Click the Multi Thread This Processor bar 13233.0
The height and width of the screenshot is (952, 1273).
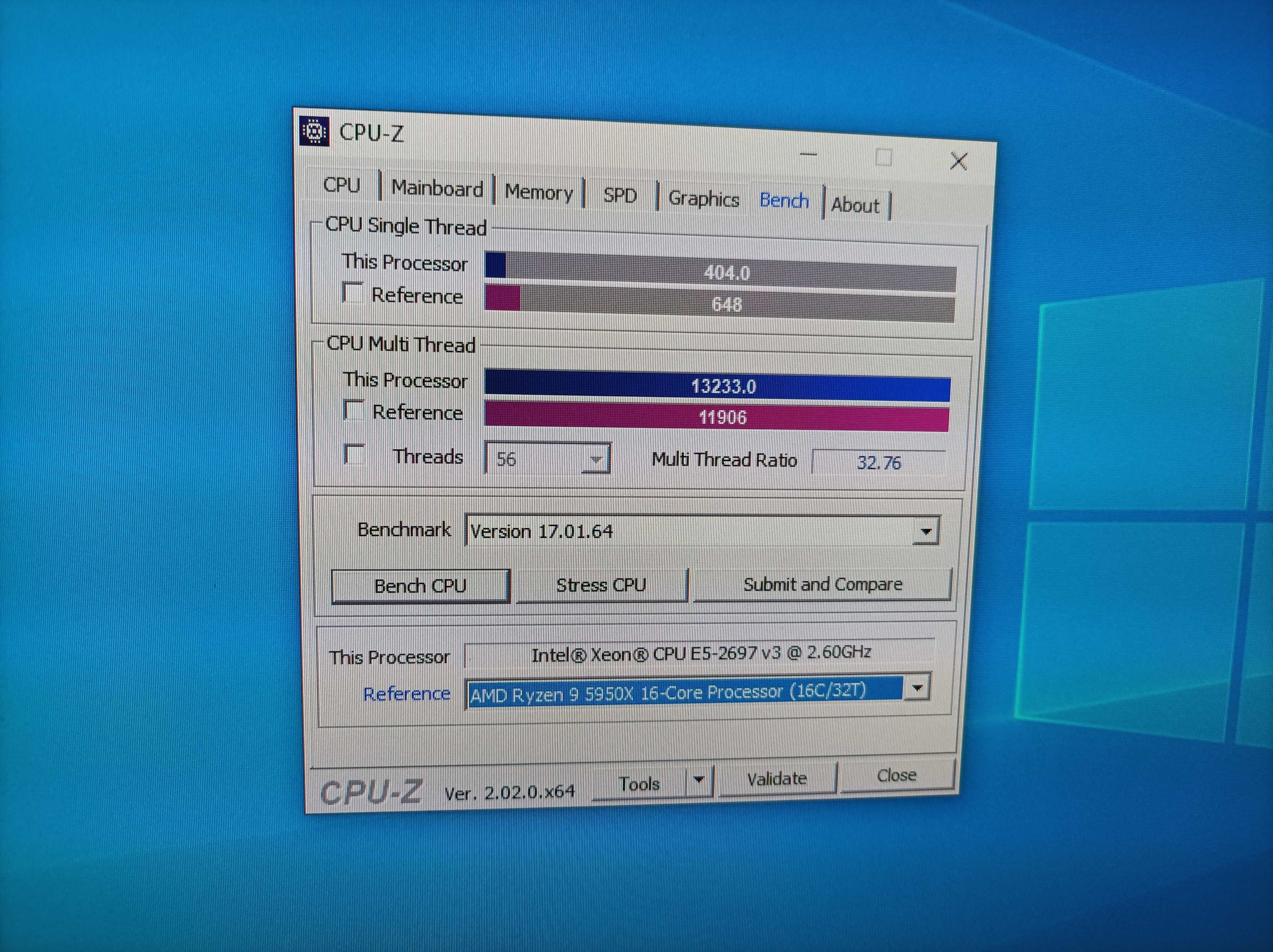click(717, 386)
